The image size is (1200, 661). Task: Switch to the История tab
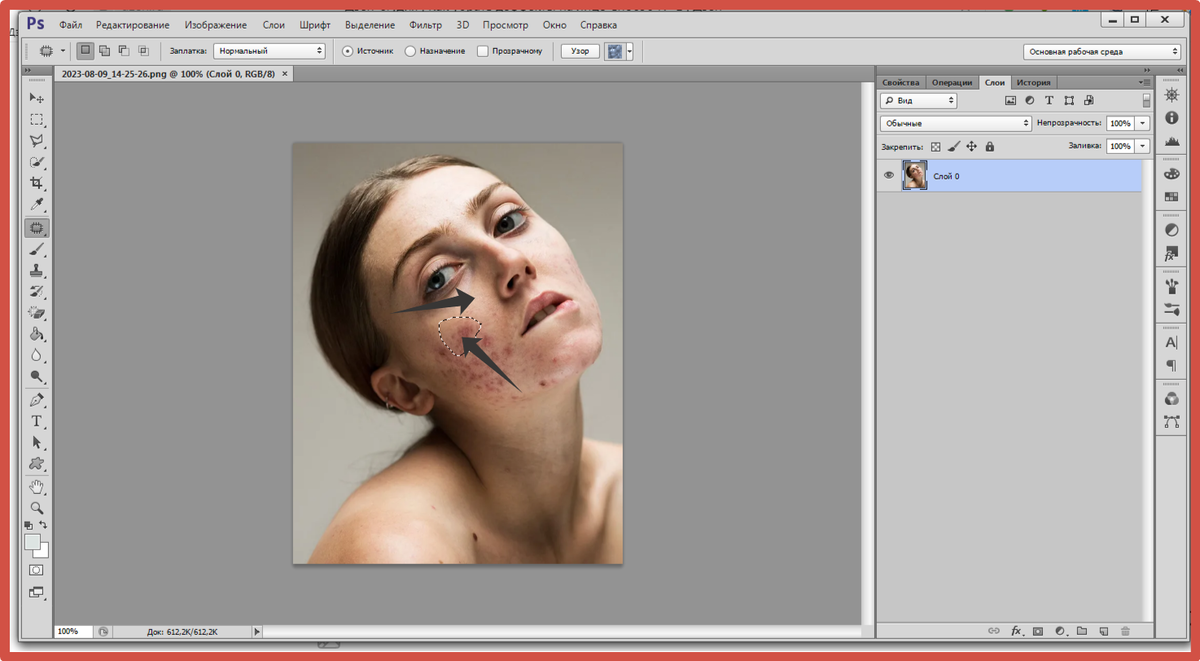pos(1033,82)
